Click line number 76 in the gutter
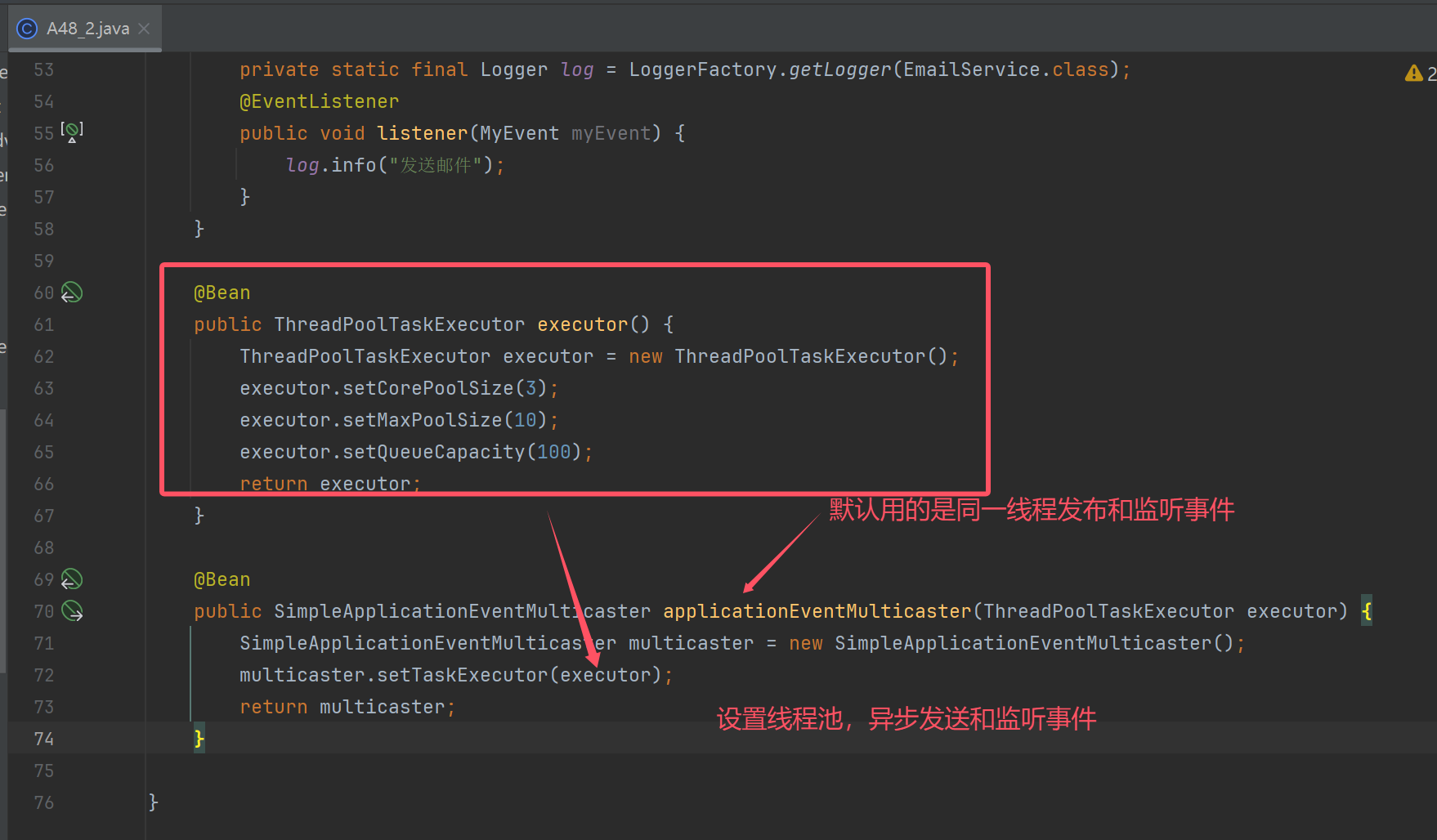 point(44,802)
